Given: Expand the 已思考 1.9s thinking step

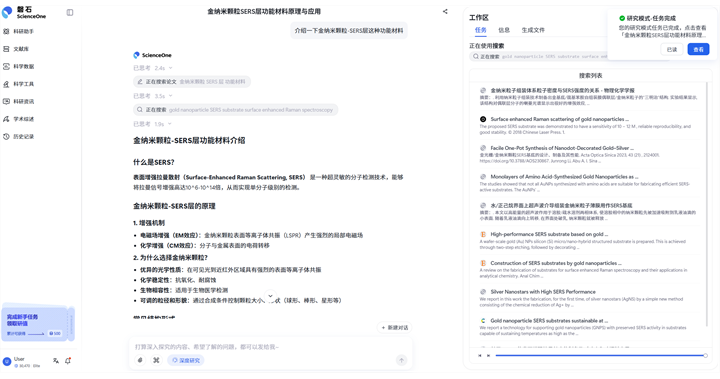Looking at the screenshot, I should pyautogui.click(x=153, y=124).
